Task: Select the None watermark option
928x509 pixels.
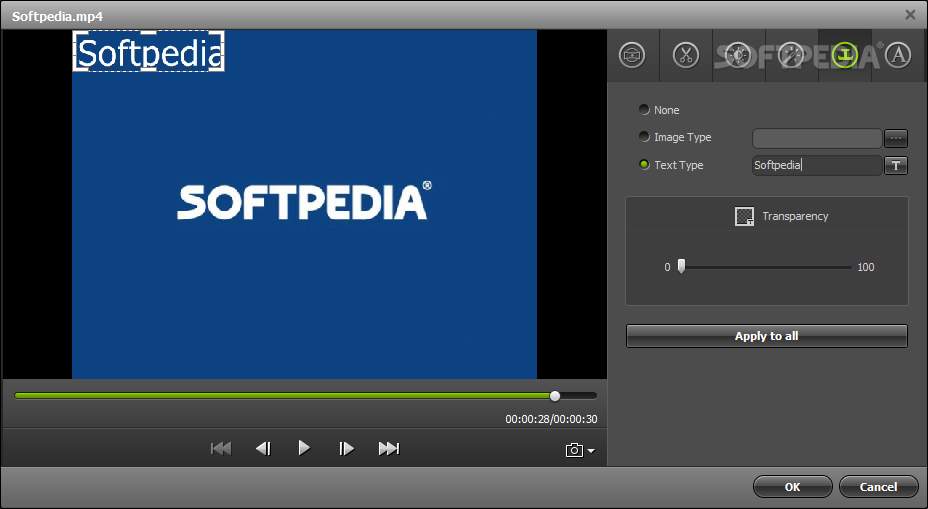Action: 645,109
